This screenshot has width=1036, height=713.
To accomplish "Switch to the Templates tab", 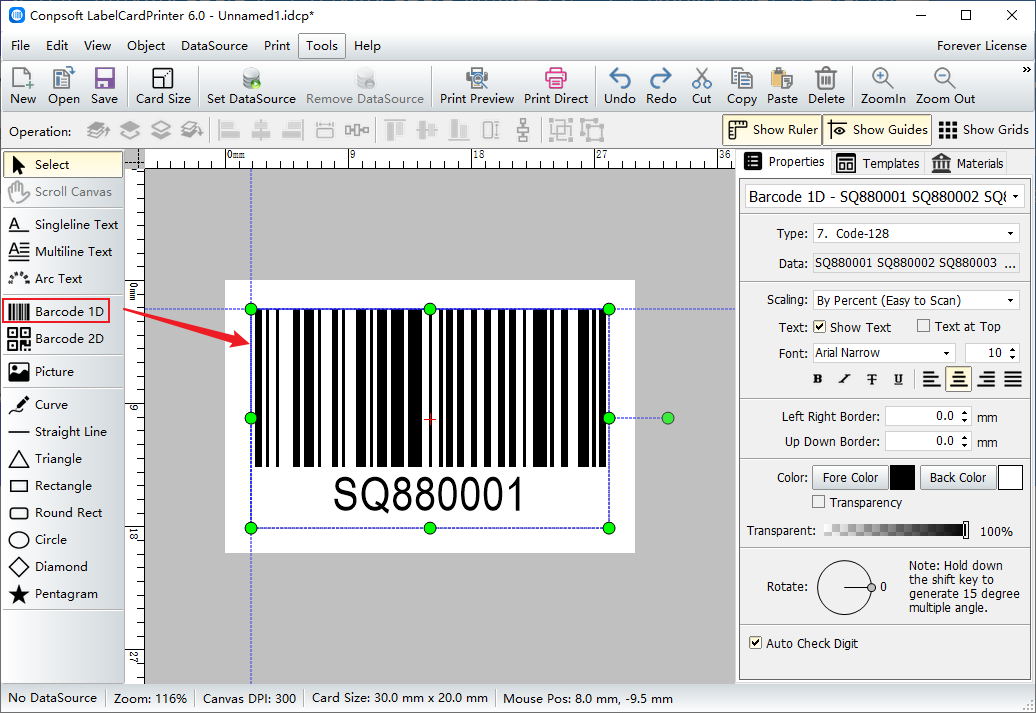I will tap(877, 163).
